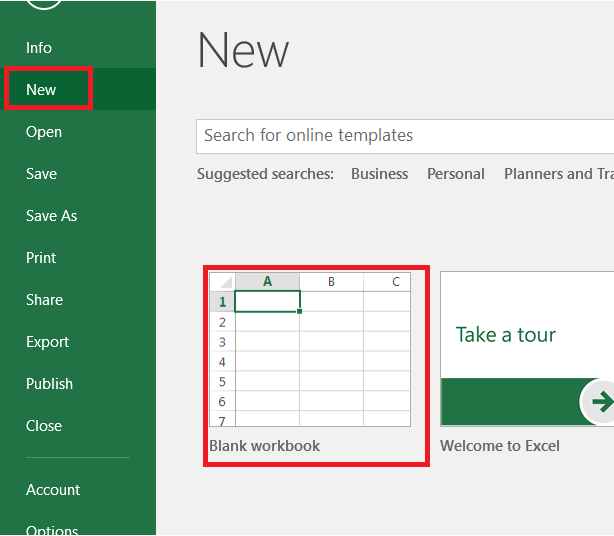Open the Take a tour template
Image resolution: width=614 pixels, height=536 pixels.
[x=527, y=348]
